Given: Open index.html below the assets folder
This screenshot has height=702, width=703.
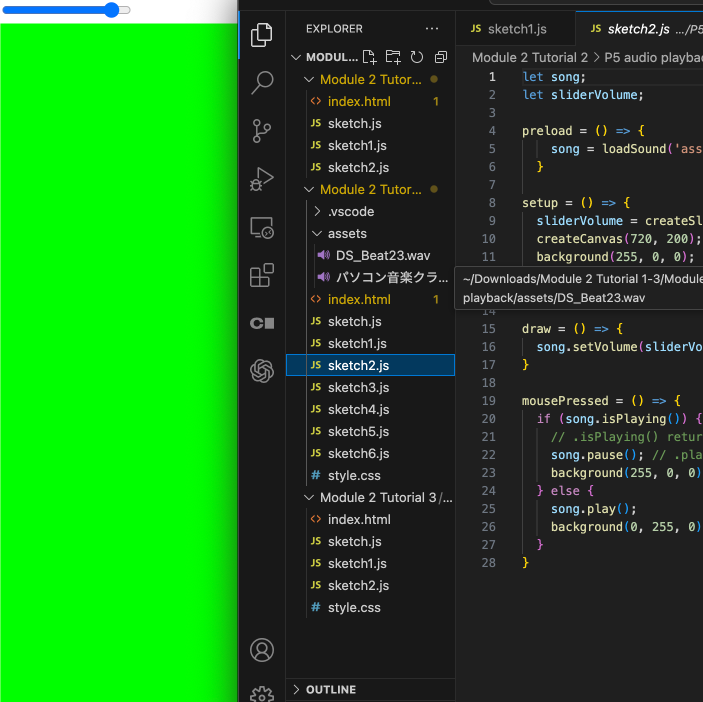Looking at the screenshot, I should click(x=370, y=299).
